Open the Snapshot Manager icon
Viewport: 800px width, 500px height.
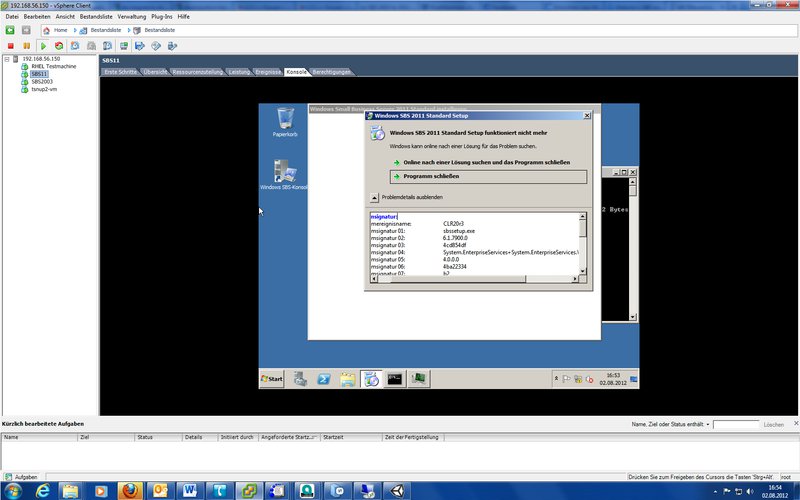[107, 46]
